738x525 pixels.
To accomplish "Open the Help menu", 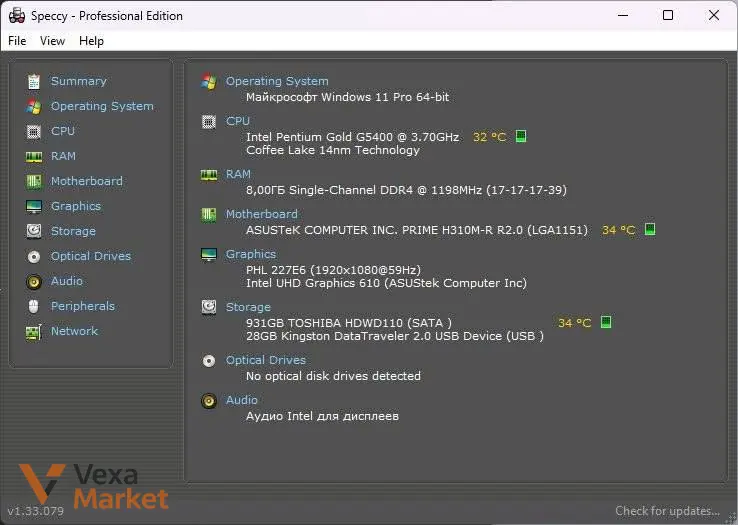I will (91, 41).
